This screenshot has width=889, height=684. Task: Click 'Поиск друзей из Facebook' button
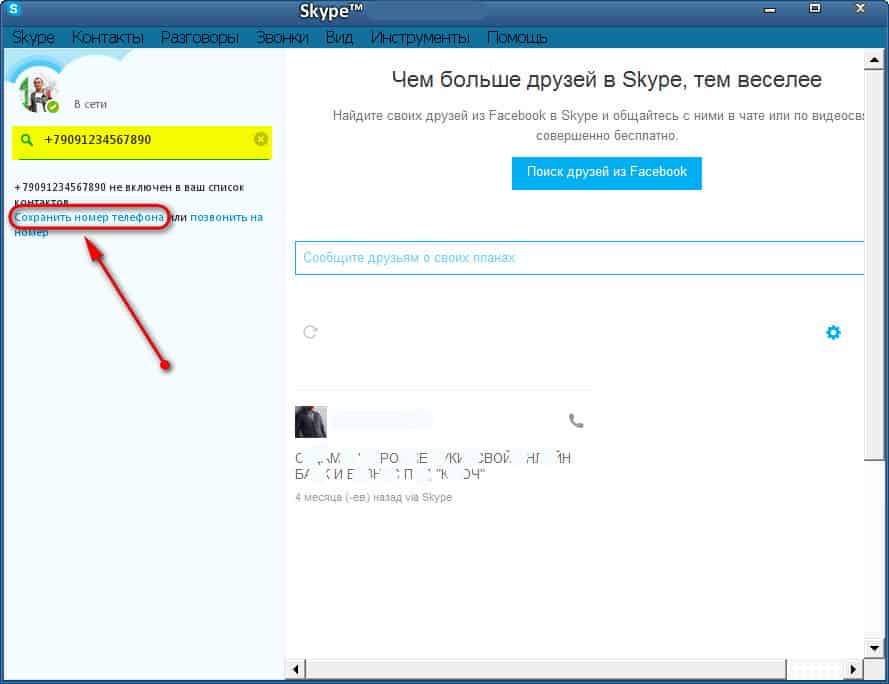(x=607, y=173)
